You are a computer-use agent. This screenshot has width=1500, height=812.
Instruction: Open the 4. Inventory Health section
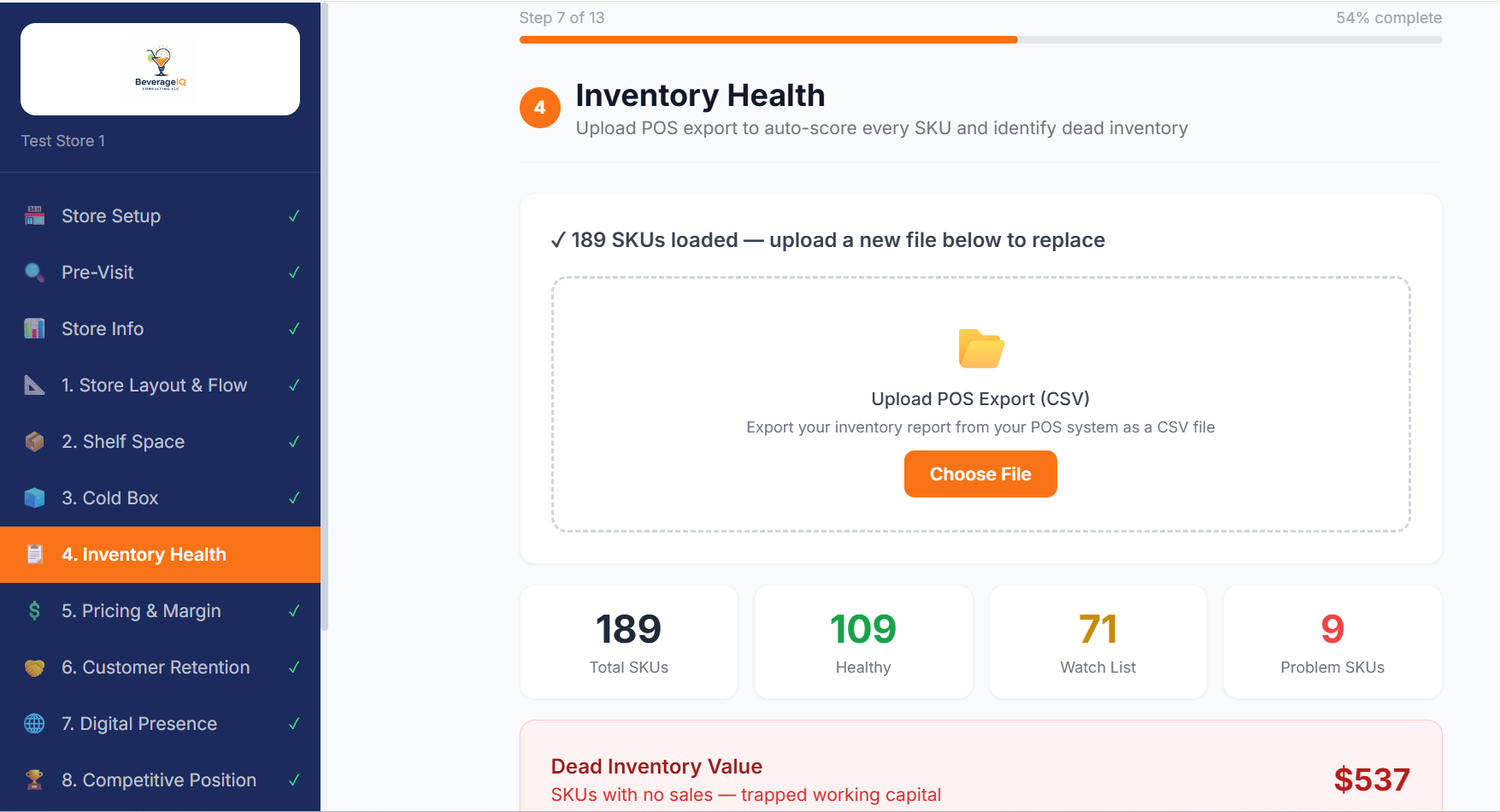click(x=144, y=554)
